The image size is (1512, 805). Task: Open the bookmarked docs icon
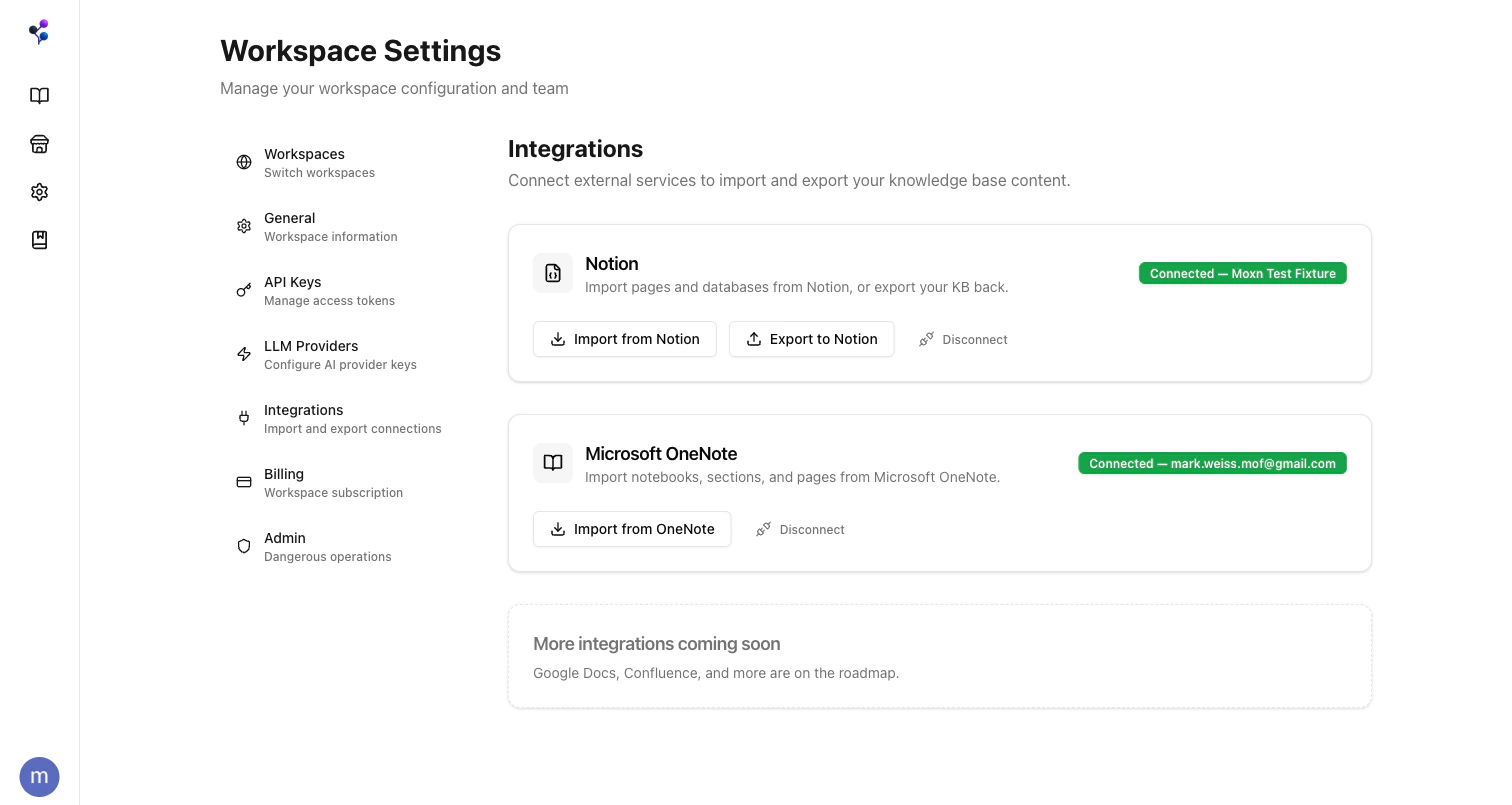click(39, 240)
